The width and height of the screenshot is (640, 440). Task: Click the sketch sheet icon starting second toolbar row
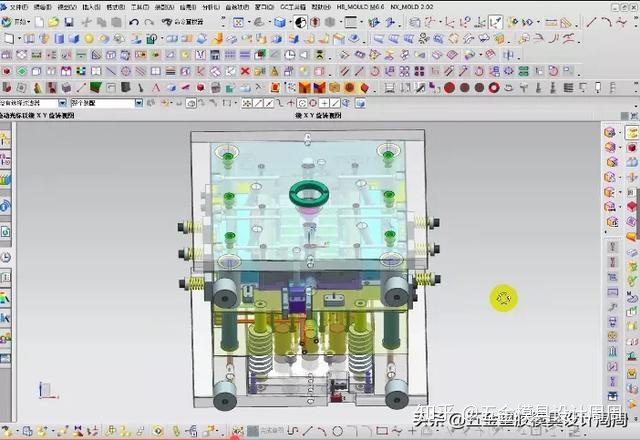(9, 39)
